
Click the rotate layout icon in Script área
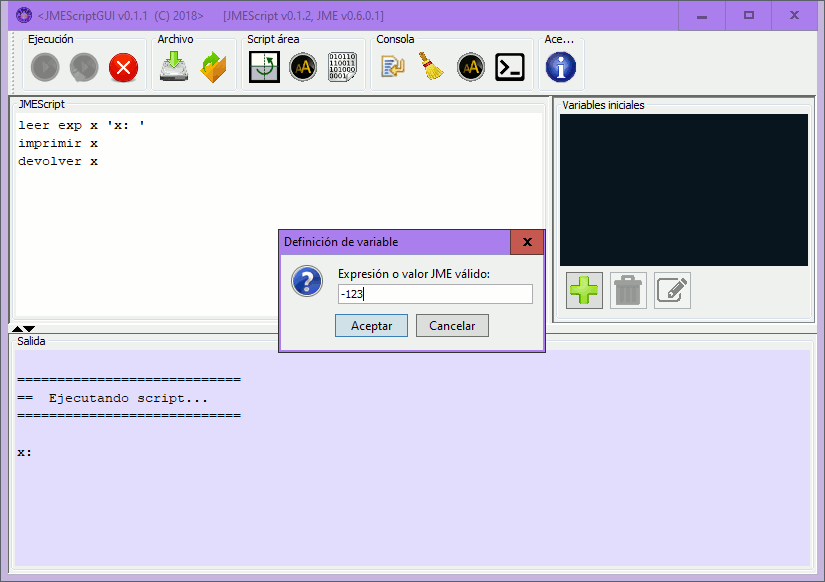(264, 67)
